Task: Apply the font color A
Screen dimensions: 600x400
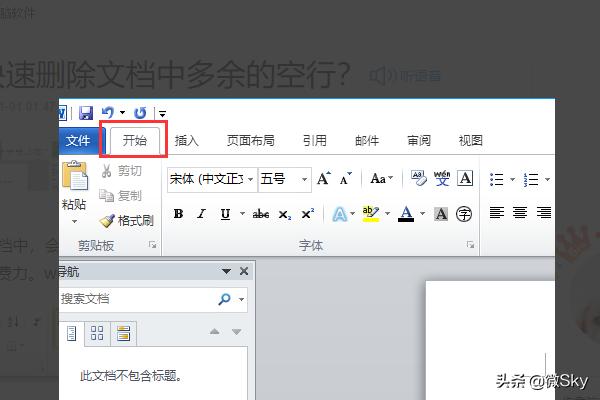Action: (406, 214)
